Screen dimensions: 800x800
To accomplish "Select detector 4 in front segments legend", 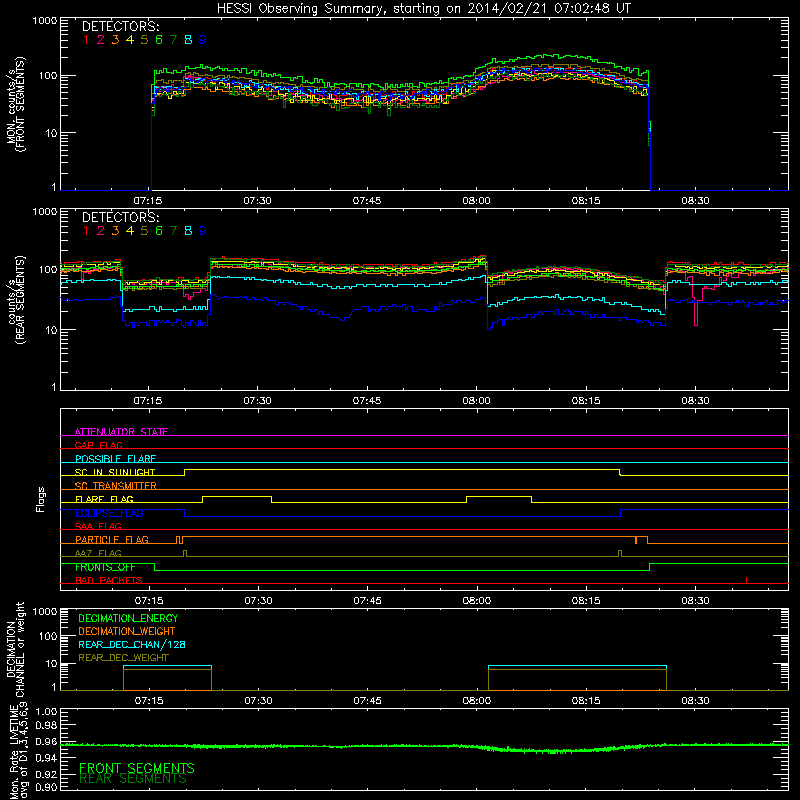I will 130,40.
